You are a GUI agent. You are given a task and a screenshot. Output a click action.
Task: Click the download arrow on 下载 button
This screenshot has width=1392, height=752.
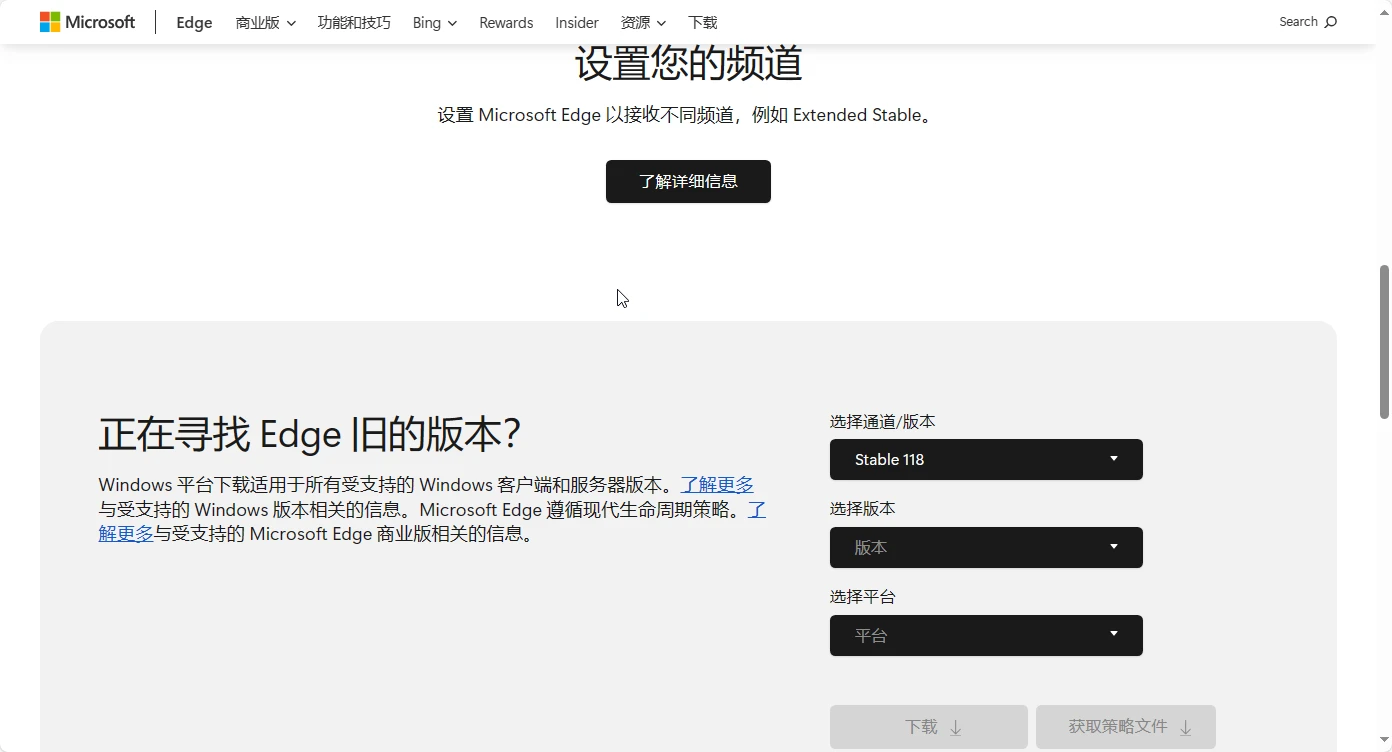tap(955, 728)
